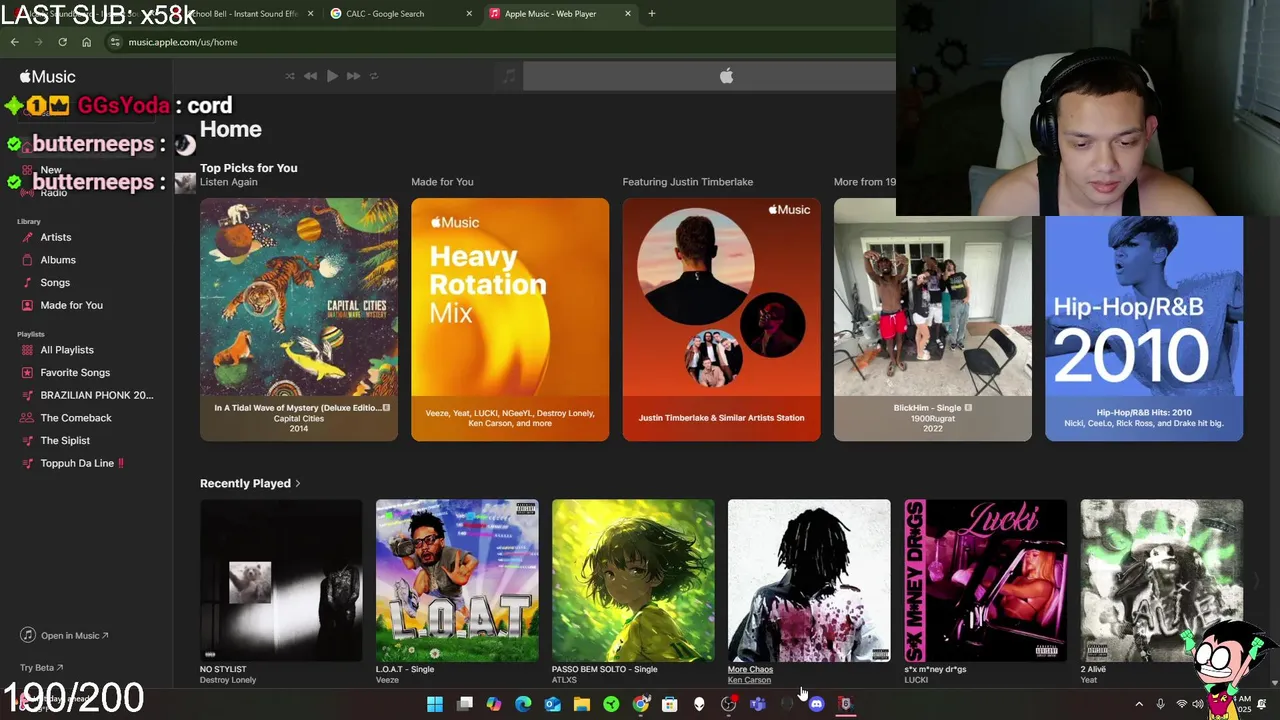This screenshot has width=1280, height=720.
Task: Switch to the School Bell Sound Effect tab
Action: tap(245, 14)
